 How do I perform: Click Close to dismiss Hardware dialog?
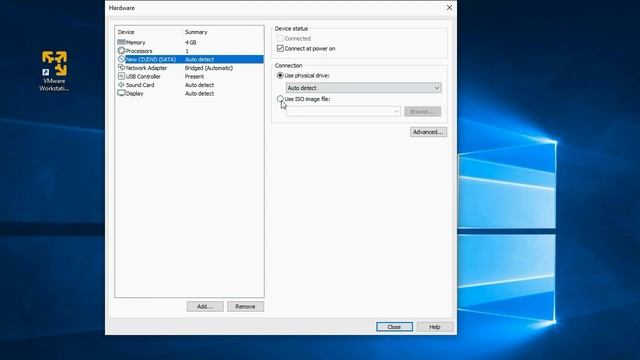(x=394, y=327)
